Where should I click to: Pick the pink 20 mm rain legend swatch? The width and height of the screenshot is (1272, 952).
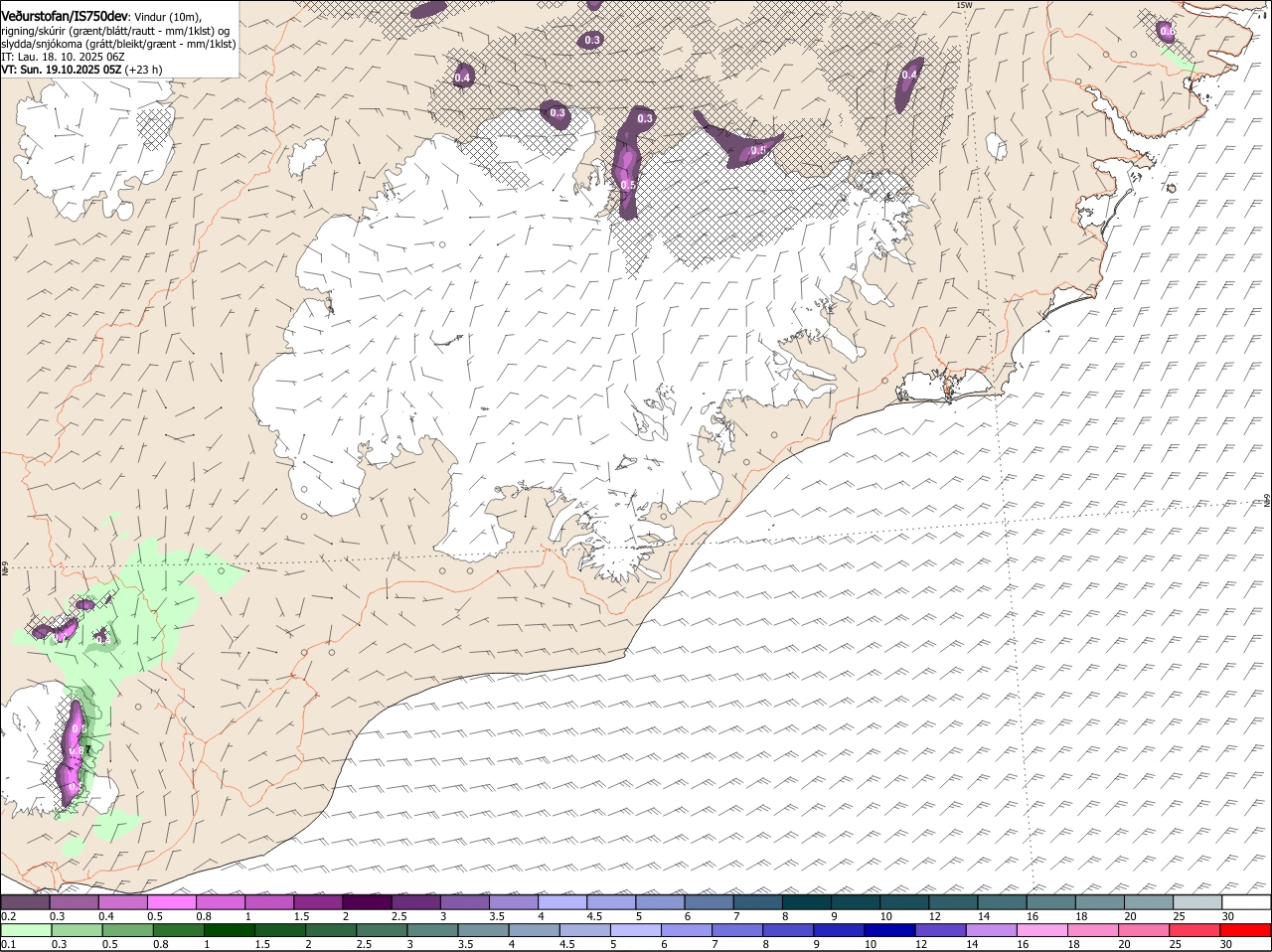pos(1144,930)
